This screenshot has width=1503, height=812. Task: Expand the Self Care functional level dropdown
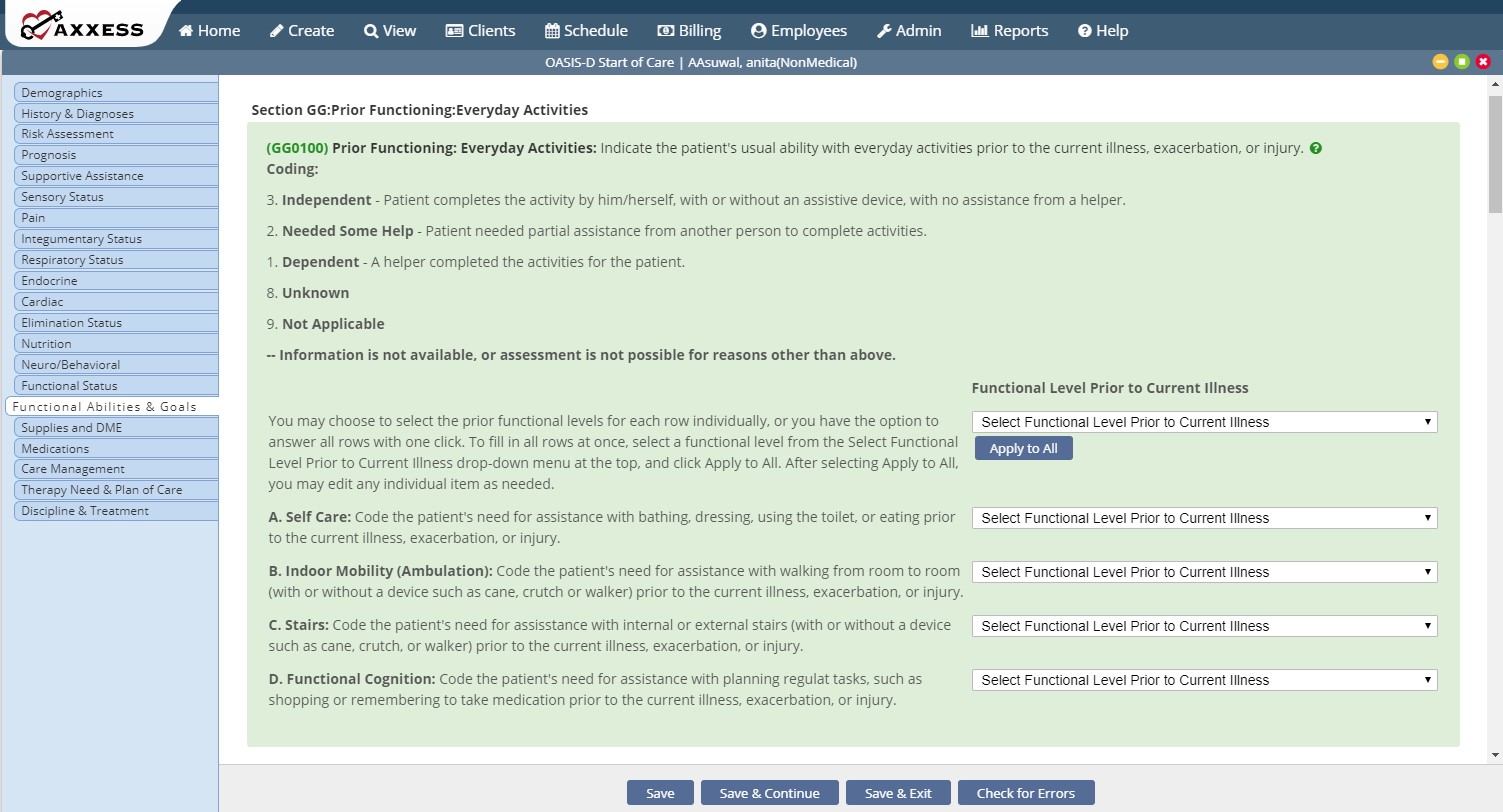(x=1204, y=518)
